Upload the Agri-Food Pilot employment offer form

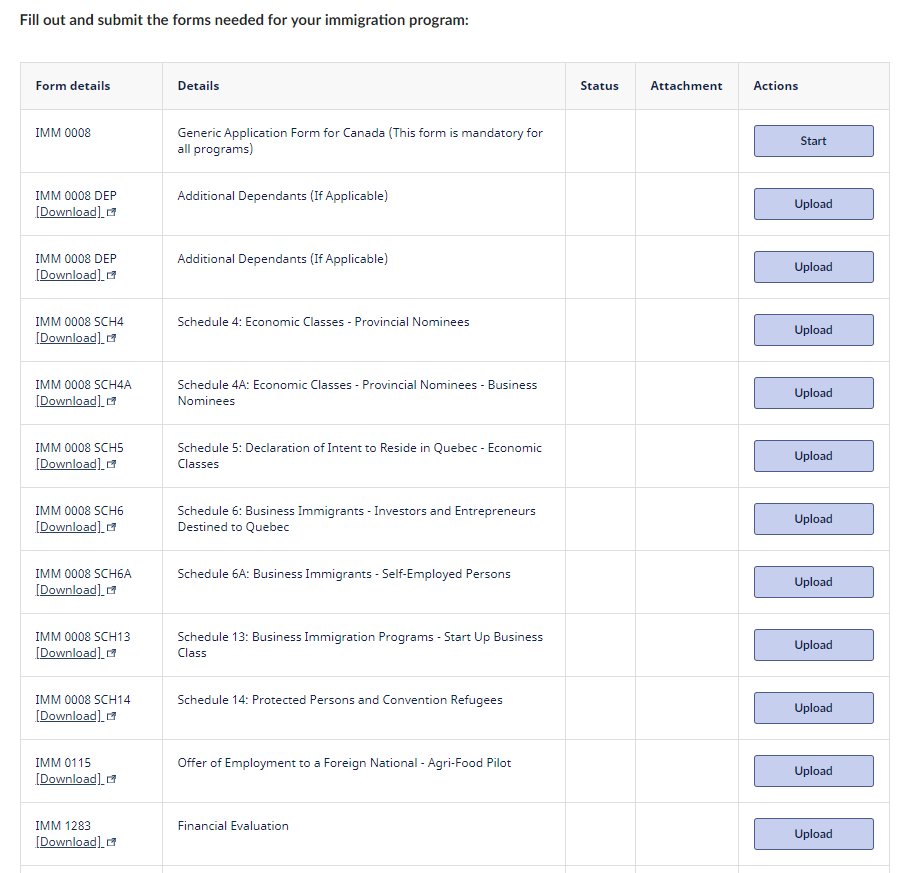tap(813, 771)
